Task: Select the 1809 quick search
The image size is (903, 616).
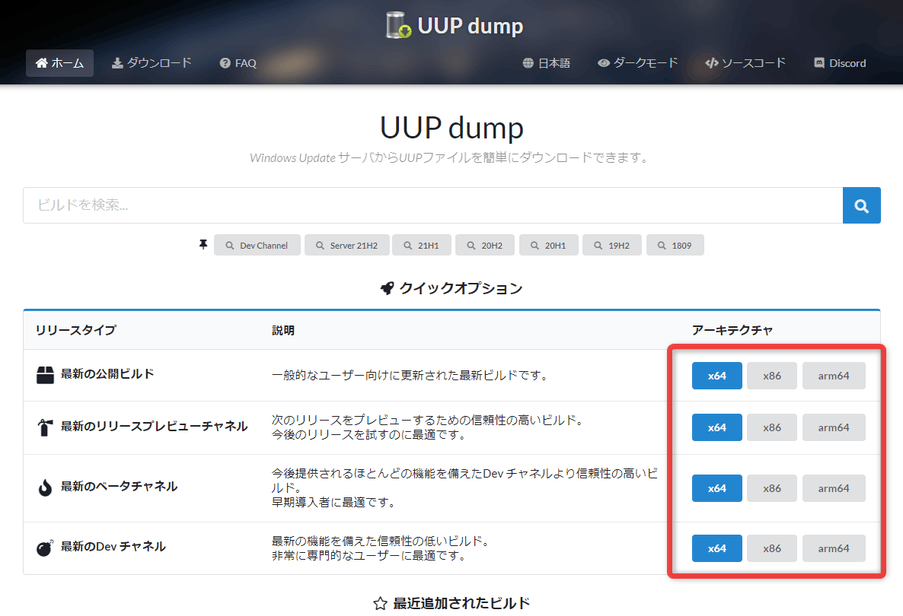Action: tap(675, 245)
